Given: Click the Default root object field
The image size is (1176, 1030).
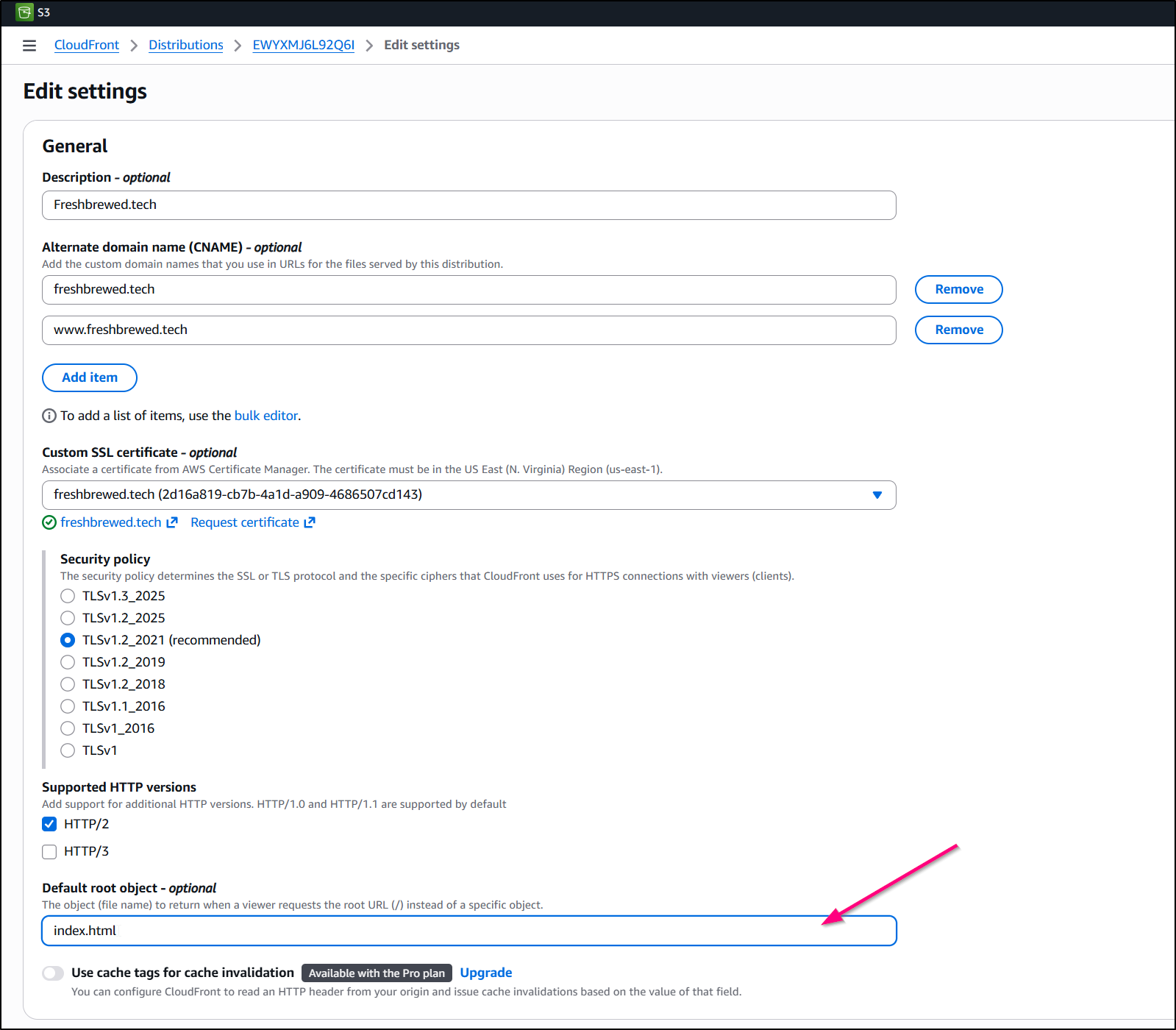Looking at the screenshot, I should [x=469, y=931].
